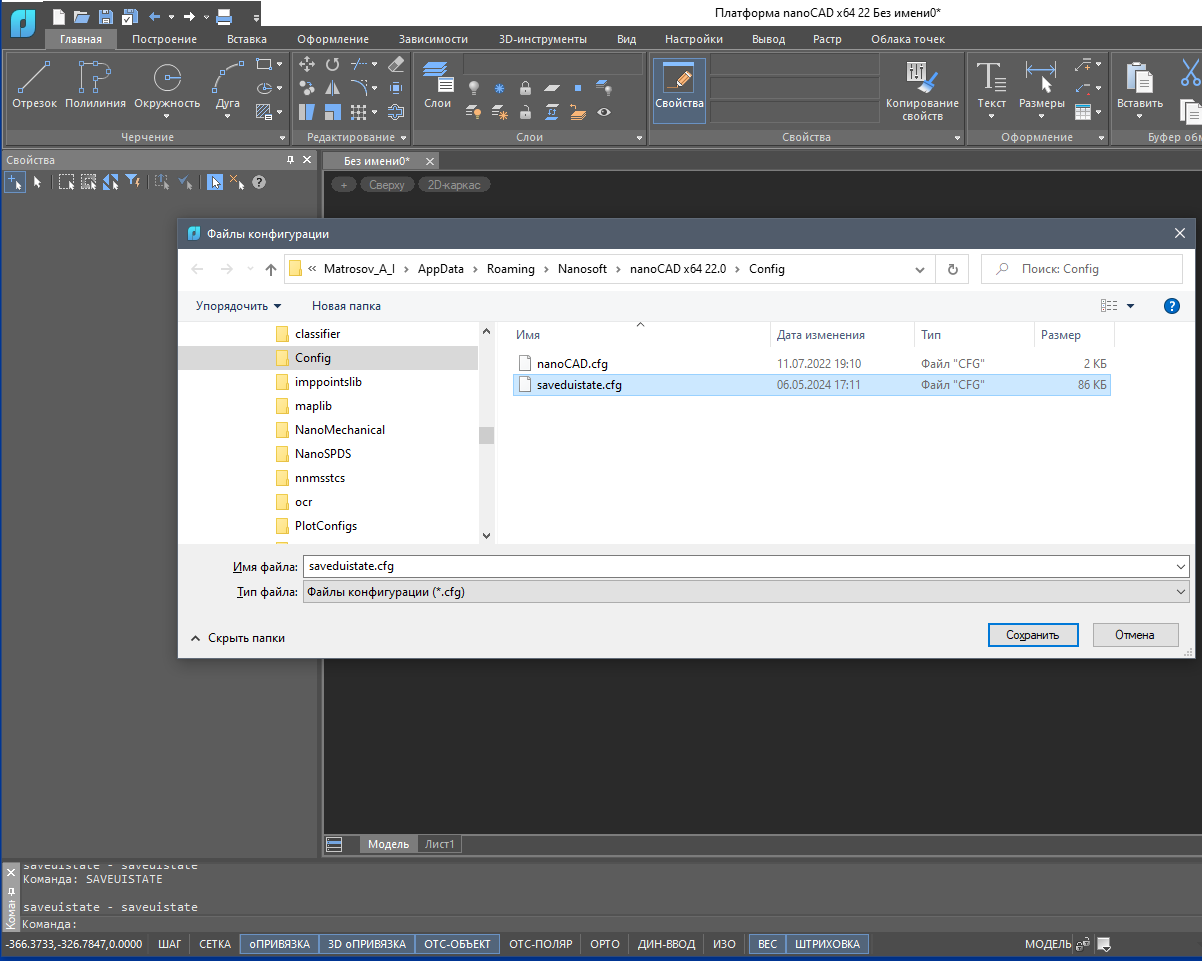Toggle ОТС-ОБЪЕКТ tracking
Viewport: 1202px width, 961px height.
(457, 944)
